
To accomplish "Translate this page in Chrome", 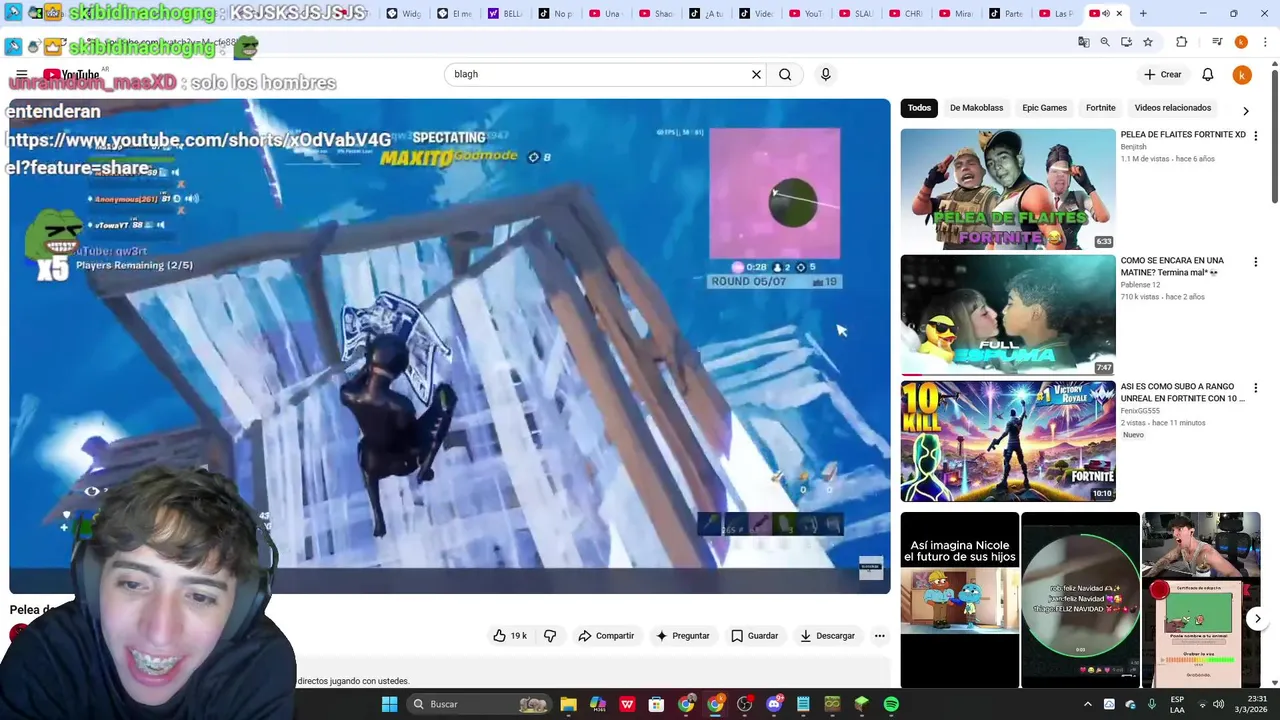I will 1083,42.
